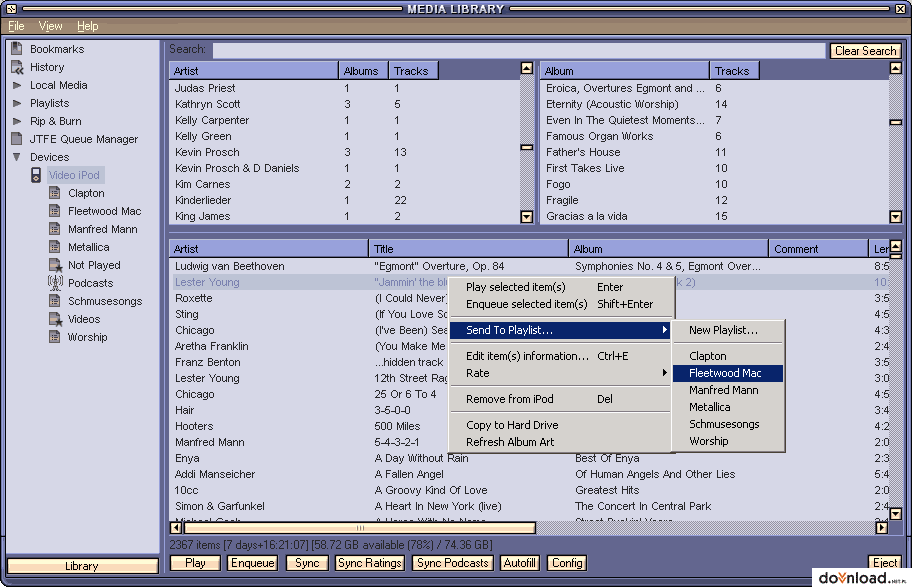This screenshot has width=912, height=587.
Task: Choose Remove from iPod in context menu
Action: 561,399
